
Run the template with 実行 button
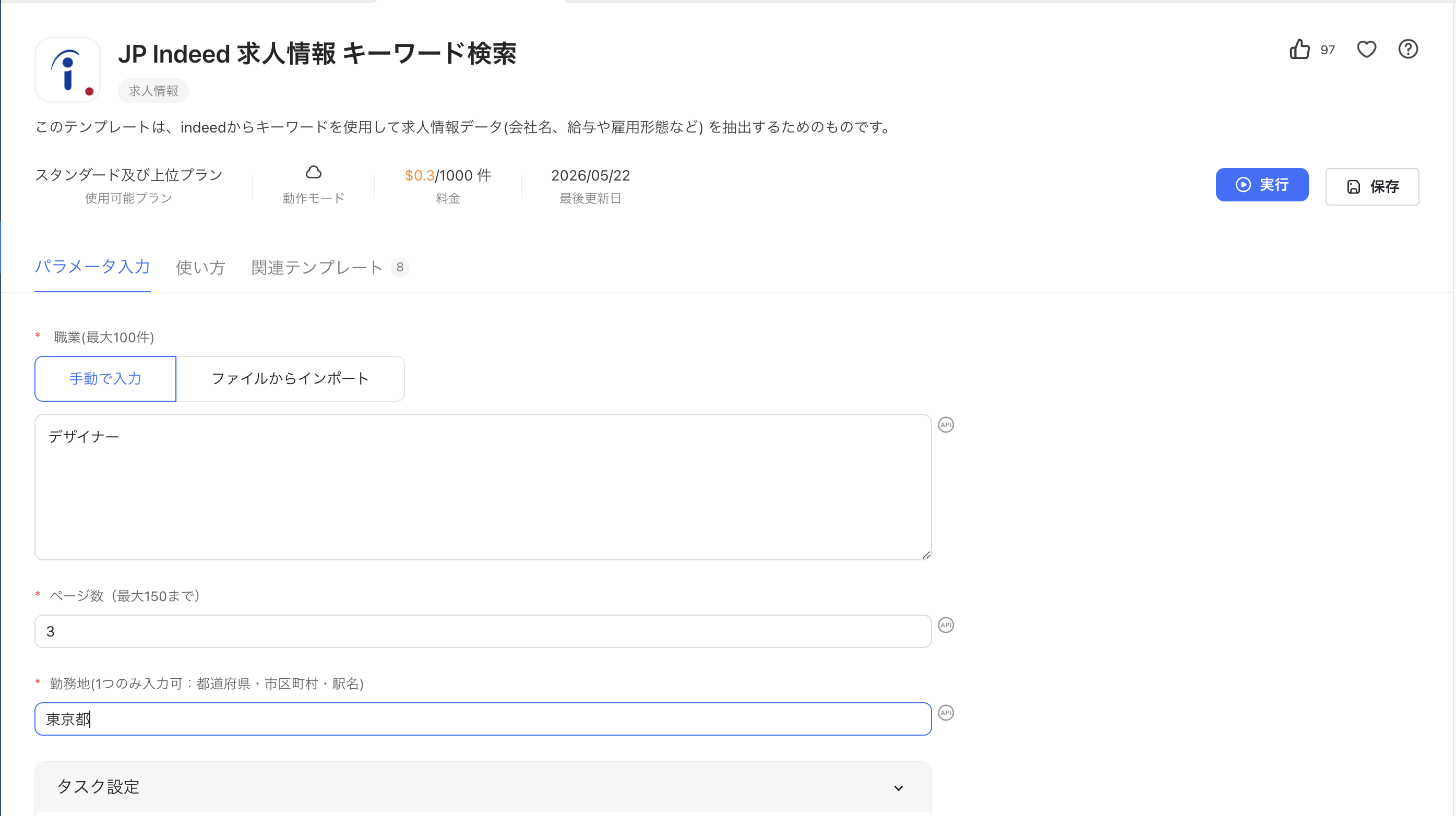click(1261, 185)
